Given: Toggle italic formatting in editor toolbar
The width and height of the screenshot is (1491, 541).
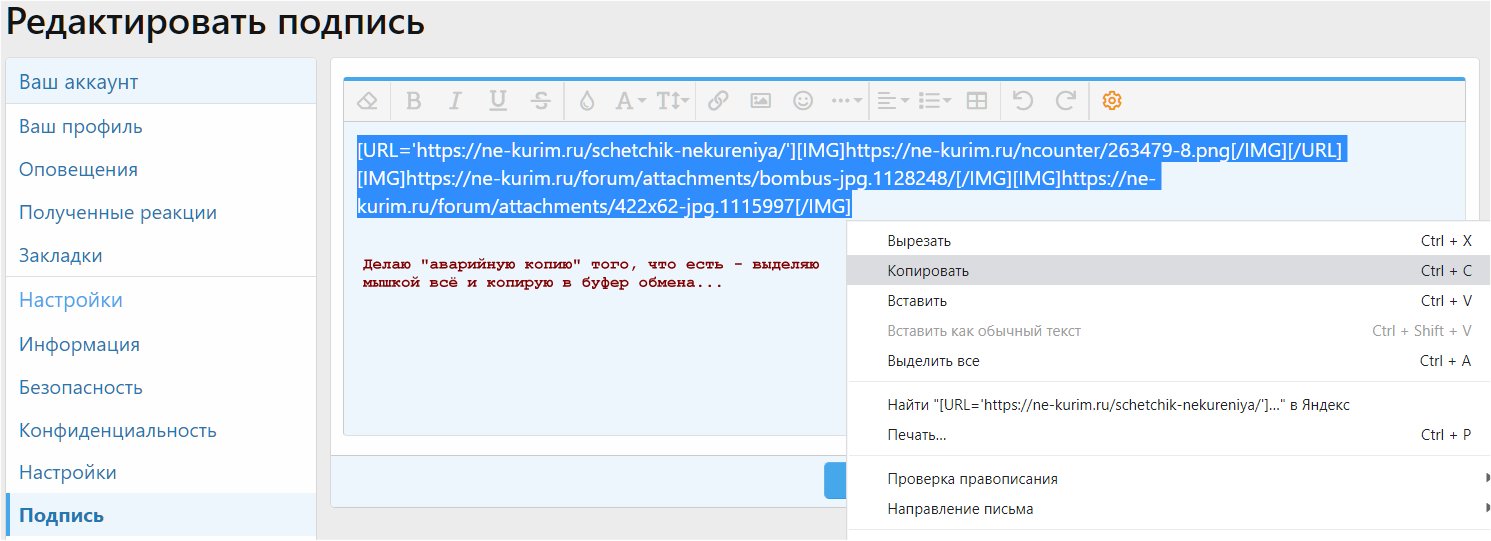Looking at the screenshot, I should coord(455,101).
